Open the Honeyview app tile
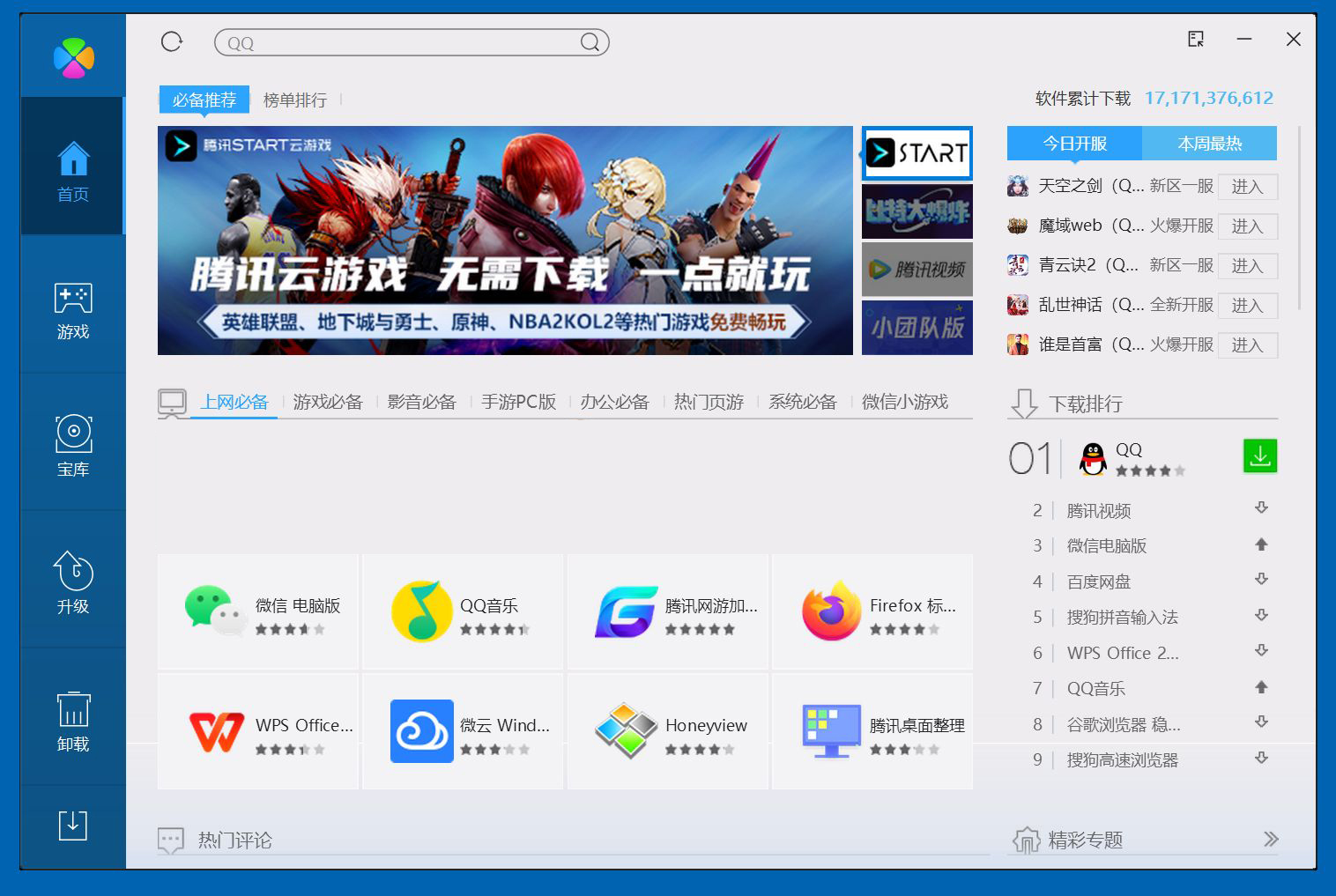The width and height of the screenshot is (1336, 896). [668, 731]
